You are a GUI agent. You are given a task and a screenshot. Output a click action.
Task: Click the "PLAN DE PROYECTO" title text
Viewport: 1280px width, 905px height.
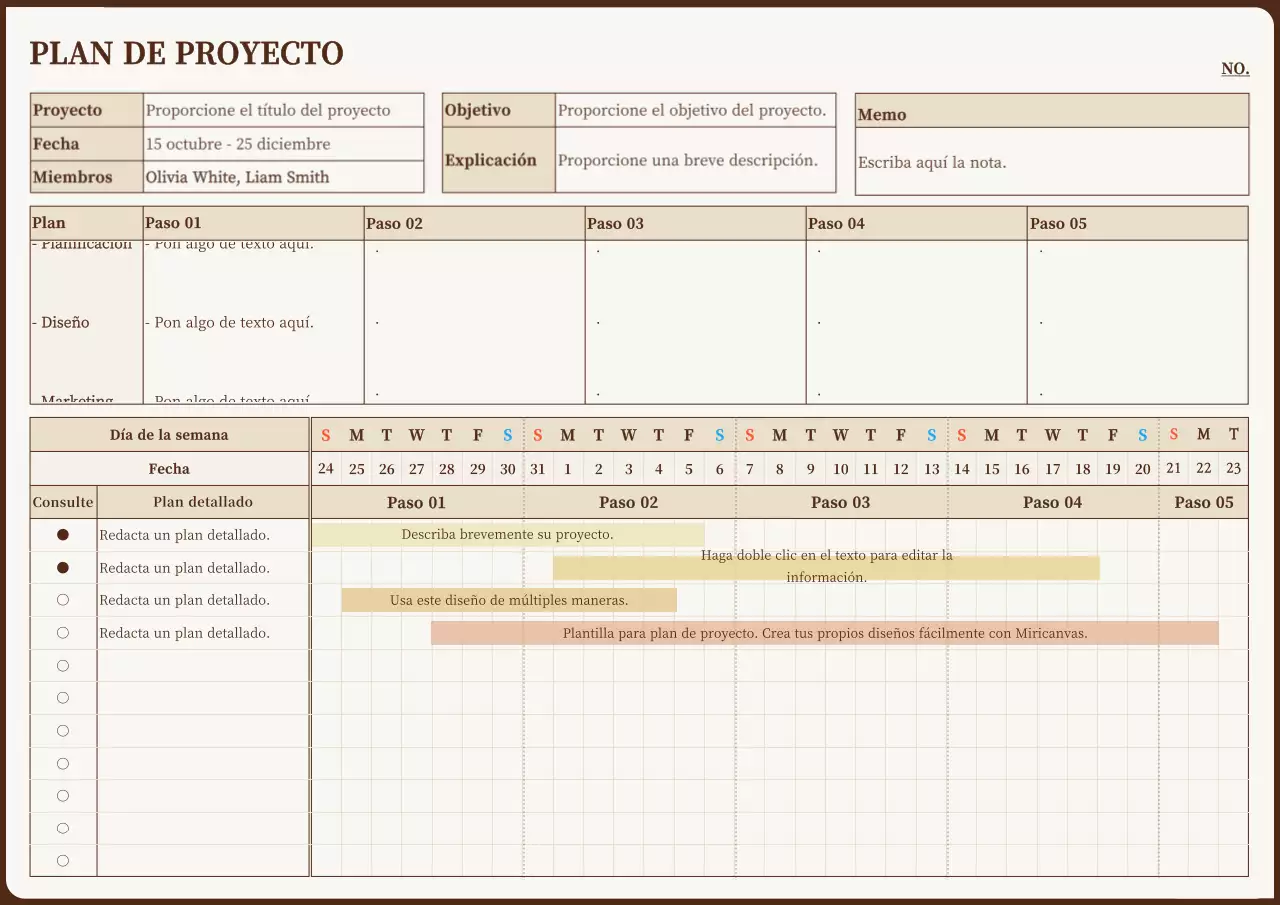(x=185, y=53)
